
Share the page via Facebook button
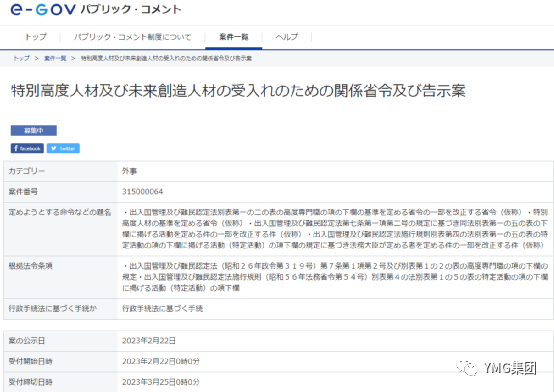pos(27,148)
